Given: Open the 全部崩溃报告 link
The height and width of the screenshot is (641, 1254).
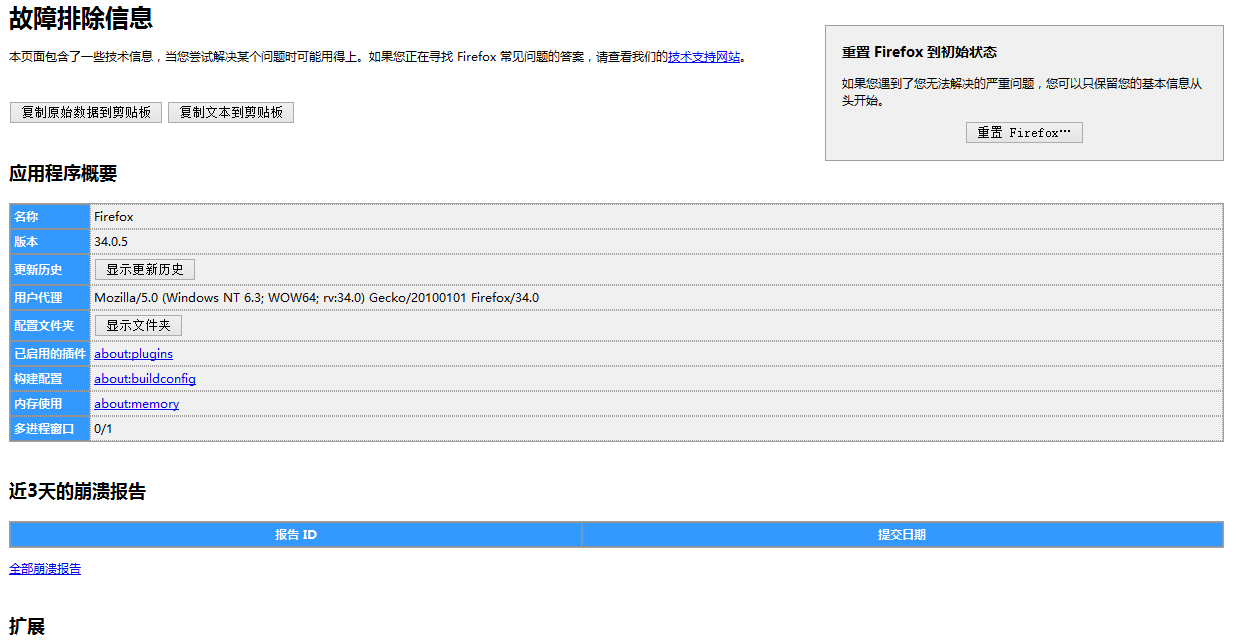Looking at the screenshot, I should 45,569.
